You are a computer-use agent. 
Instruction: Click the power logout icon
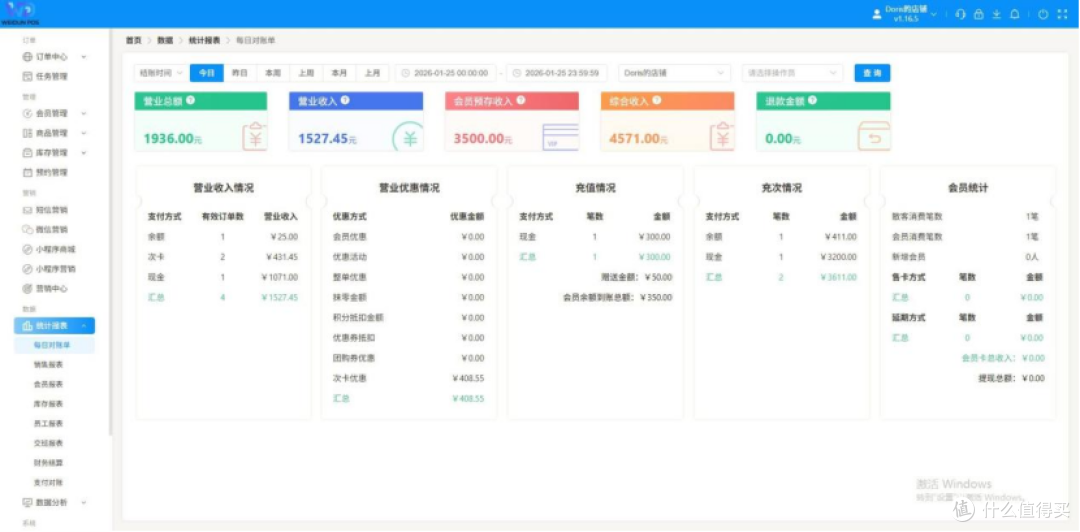(1043, 14)
